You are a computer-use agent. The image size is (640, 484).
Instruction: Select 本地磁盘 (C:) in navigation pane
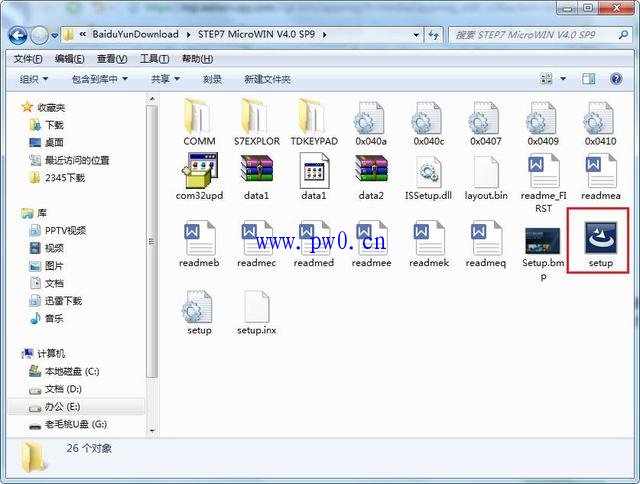pyautogui.click(x=71, y=371)
